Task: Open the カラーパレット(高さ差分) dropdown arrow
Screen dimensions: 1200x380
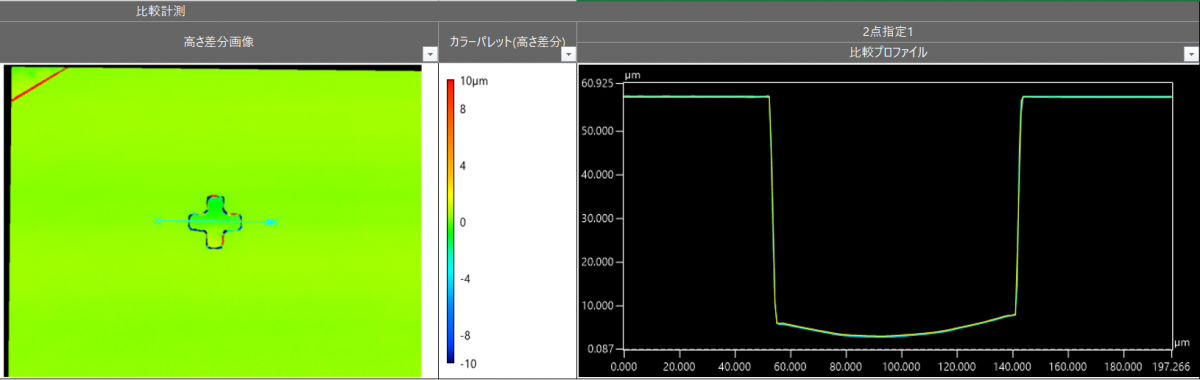Action: (x=569, y=54)
